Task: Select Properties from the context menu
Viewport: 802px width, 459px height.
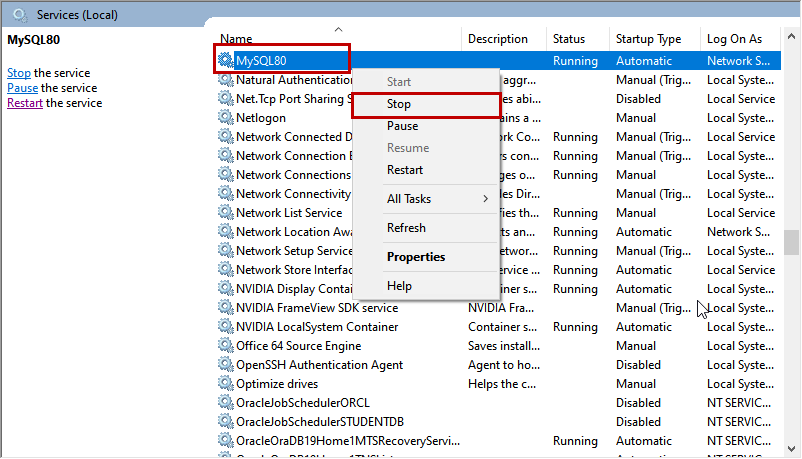Action: [416, 257]
